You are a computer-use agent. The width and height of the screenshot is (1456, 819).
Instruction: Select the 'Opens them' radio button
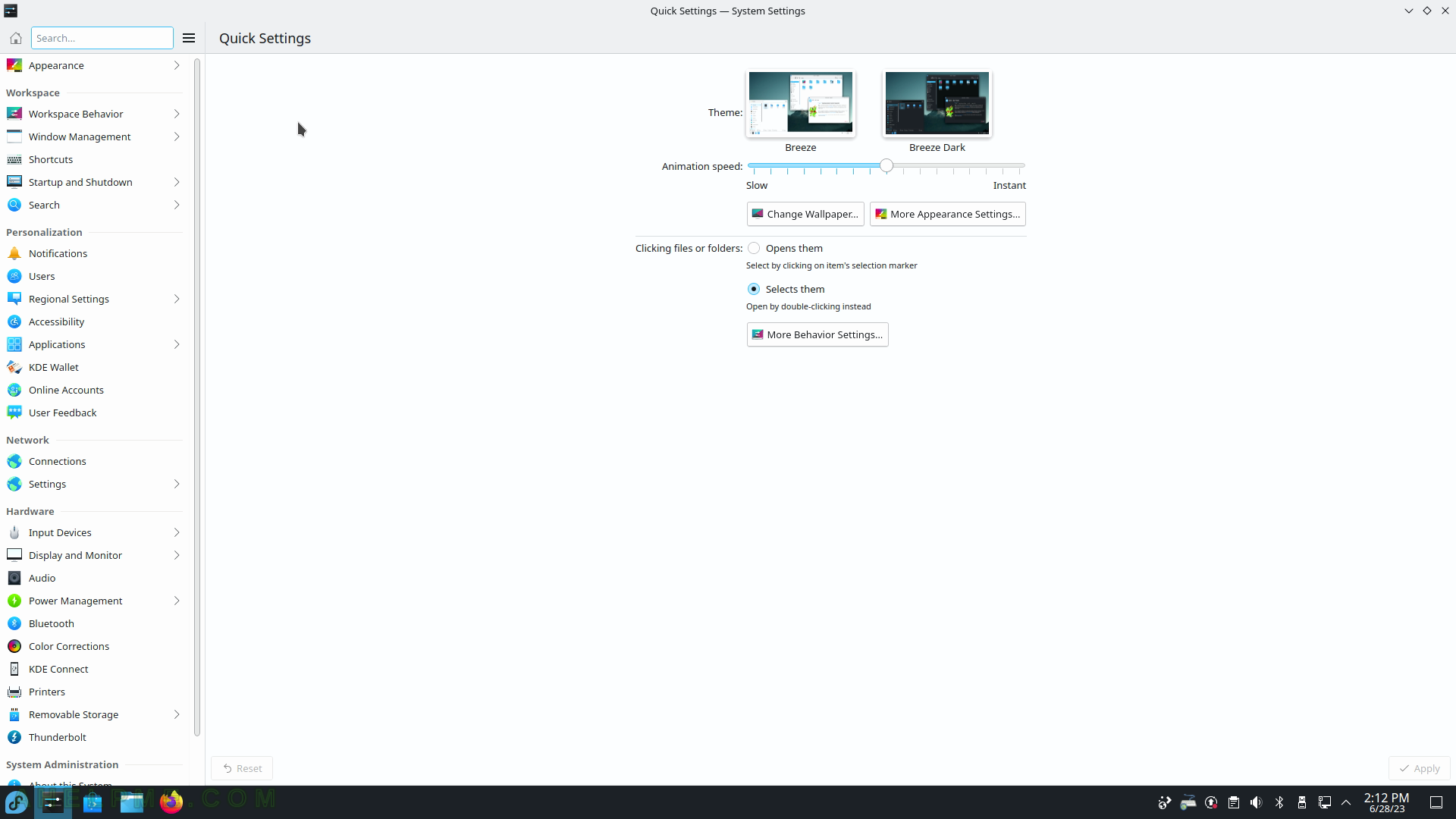click(754, 248)
